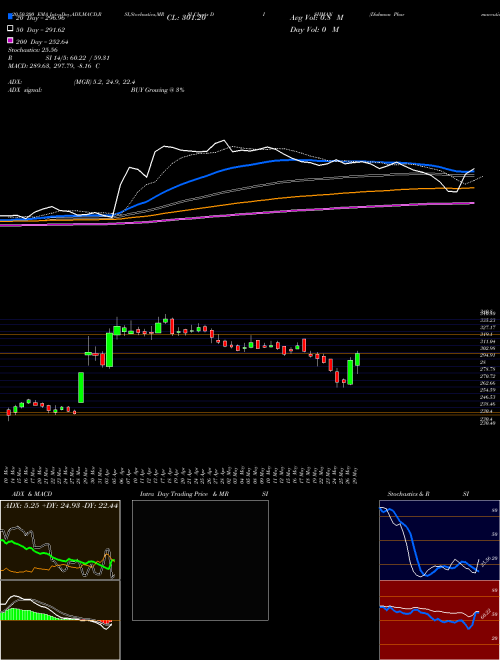500x660 pixels.
Task: Click the 60.22 RSI value label
Action: 486,613
